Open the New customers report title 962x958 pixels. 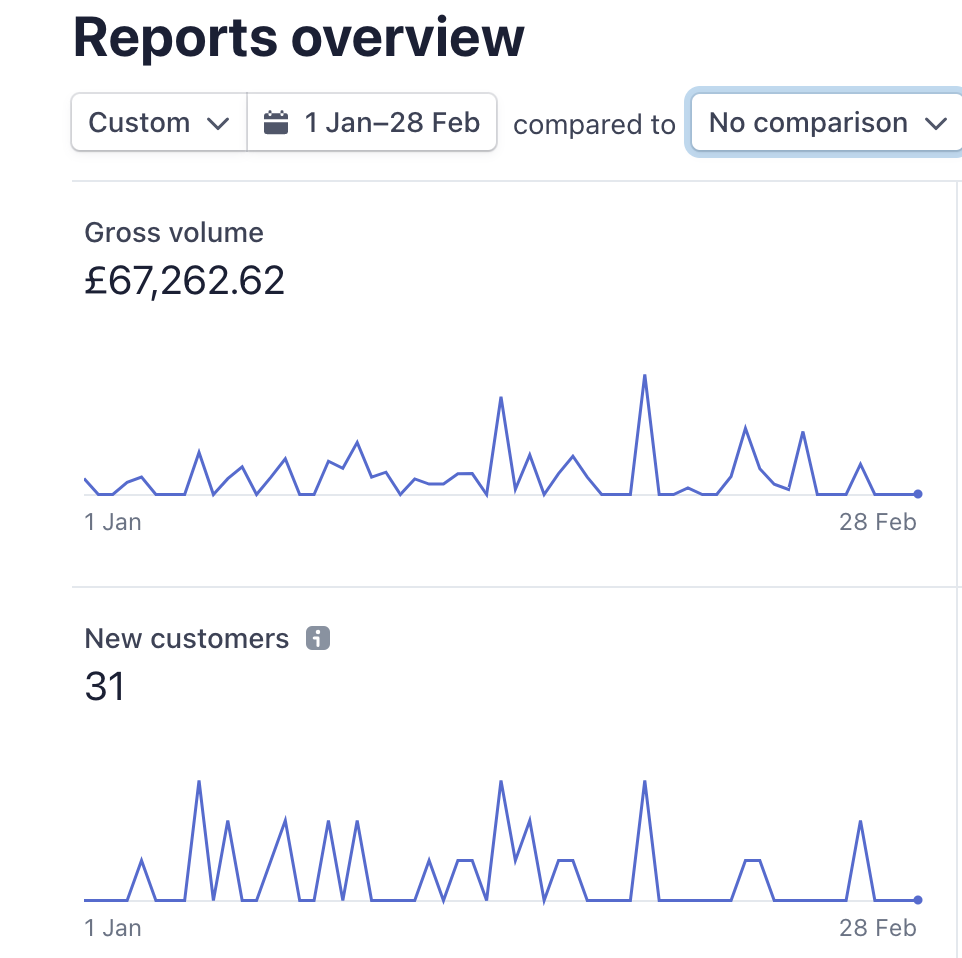coord(187,639)
